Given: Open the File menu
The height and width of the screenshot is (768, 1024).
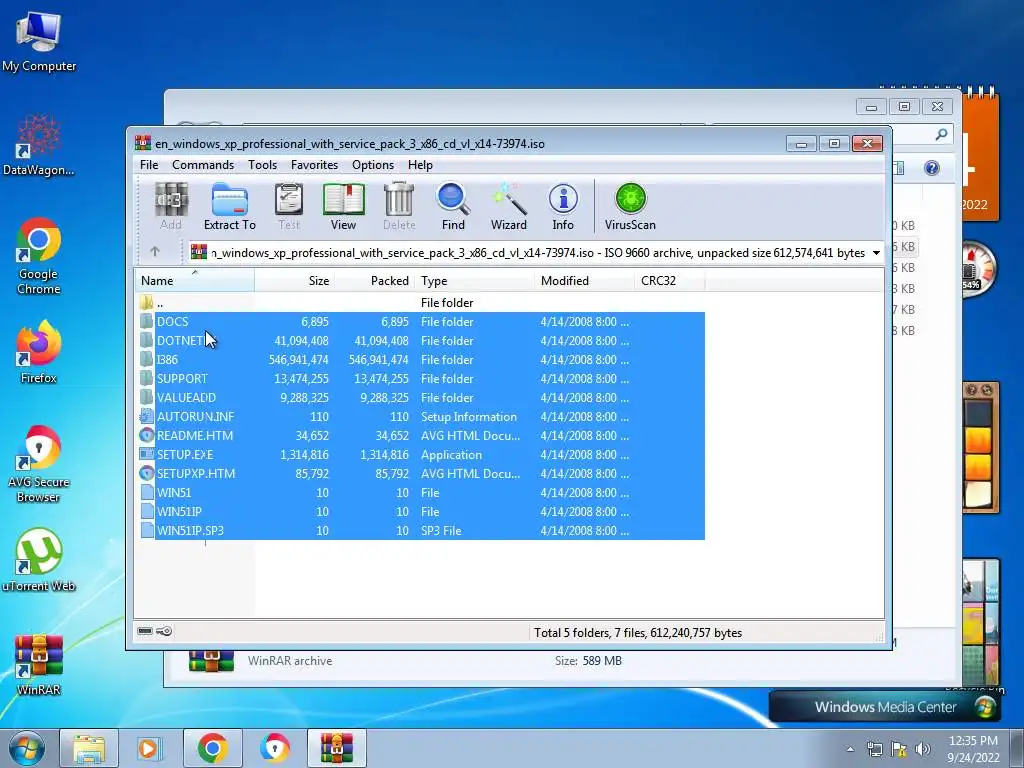Looking at the screenshot, I should point(149,165).
